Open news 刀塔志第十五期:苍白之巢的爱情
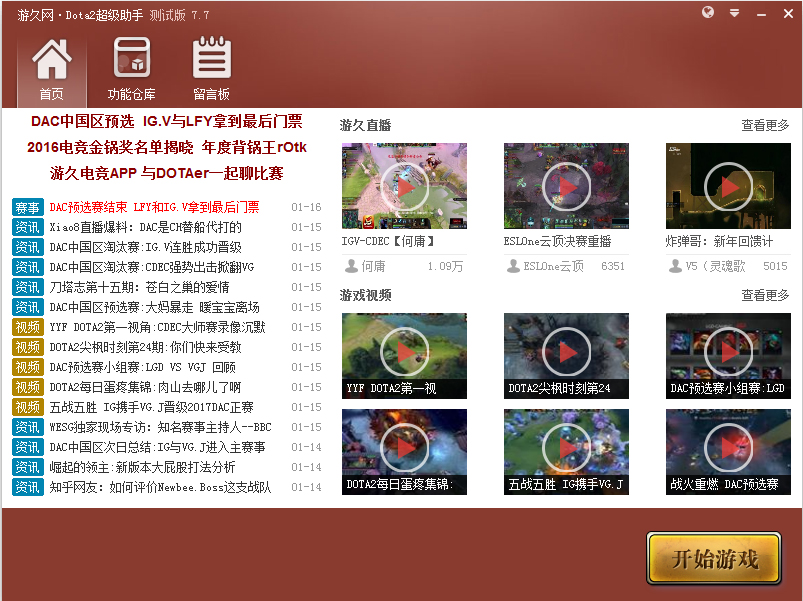803x601 pixels. pyautogui.click(x=139, y=287)
